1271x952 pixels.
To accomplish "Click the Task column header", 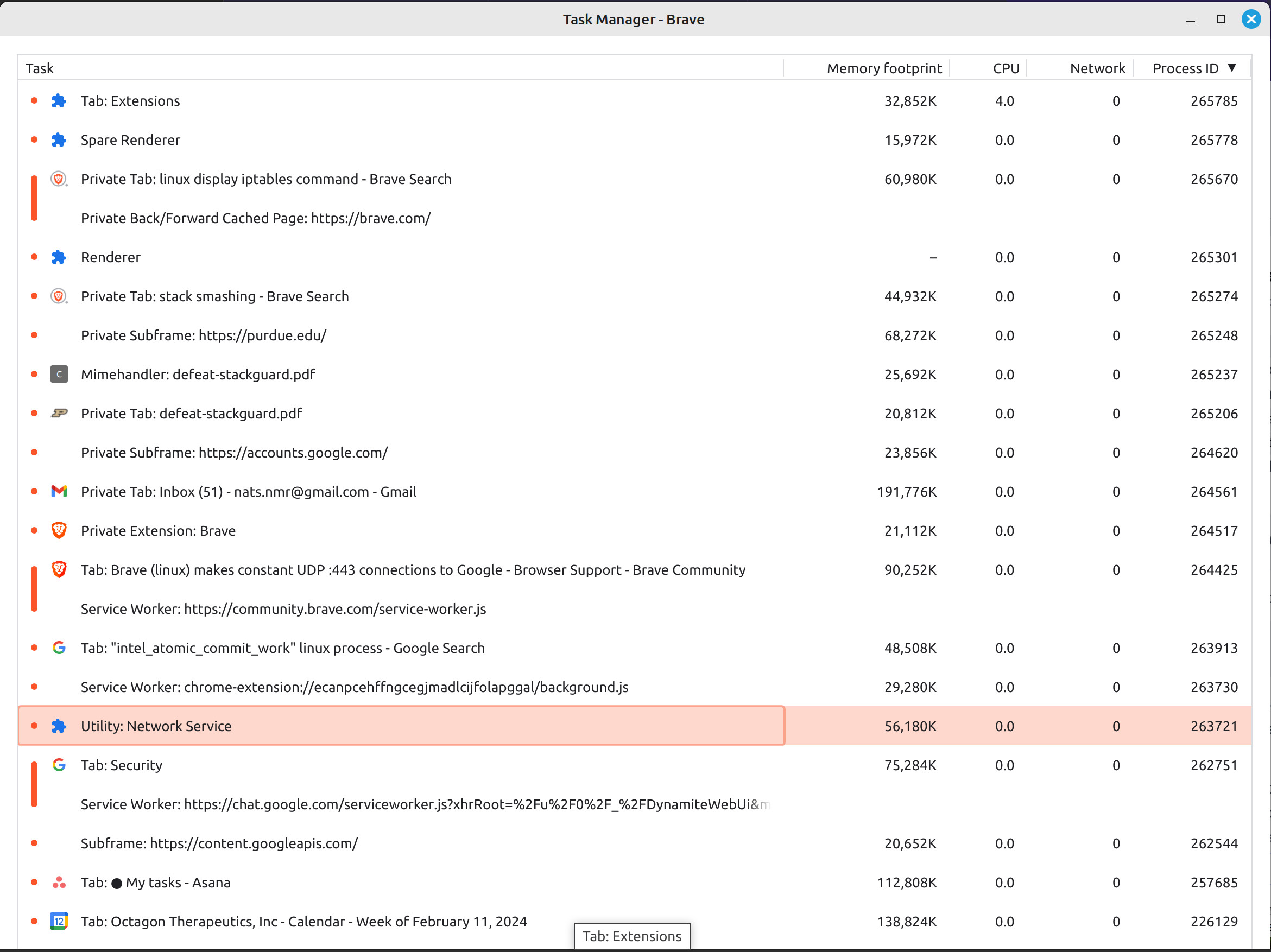I will point(40,68).
